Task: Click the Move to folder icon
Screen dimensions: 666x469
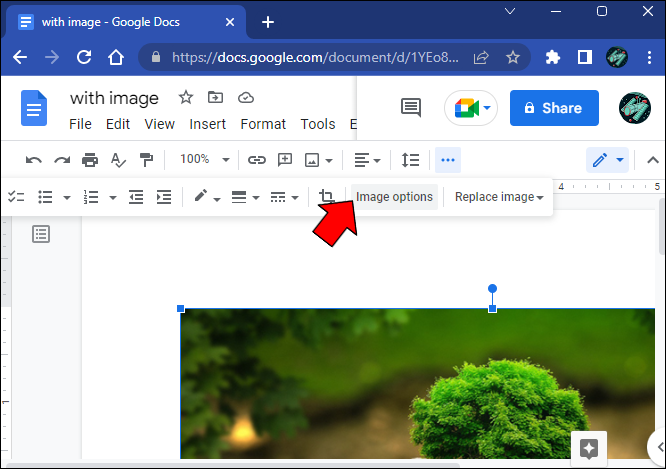Action: coord(215,98)
